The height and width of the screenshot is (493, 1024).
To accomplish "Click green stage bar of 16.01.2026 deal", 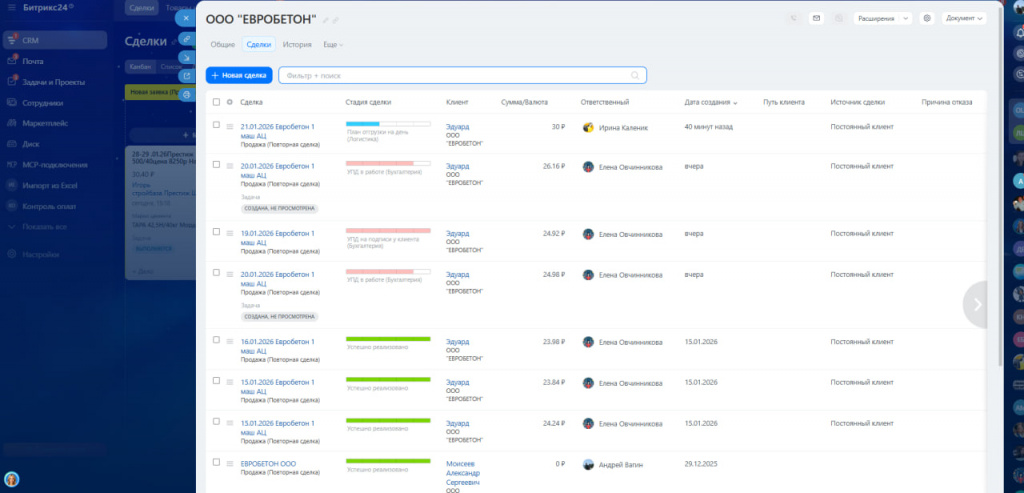I will coord(388,338).
